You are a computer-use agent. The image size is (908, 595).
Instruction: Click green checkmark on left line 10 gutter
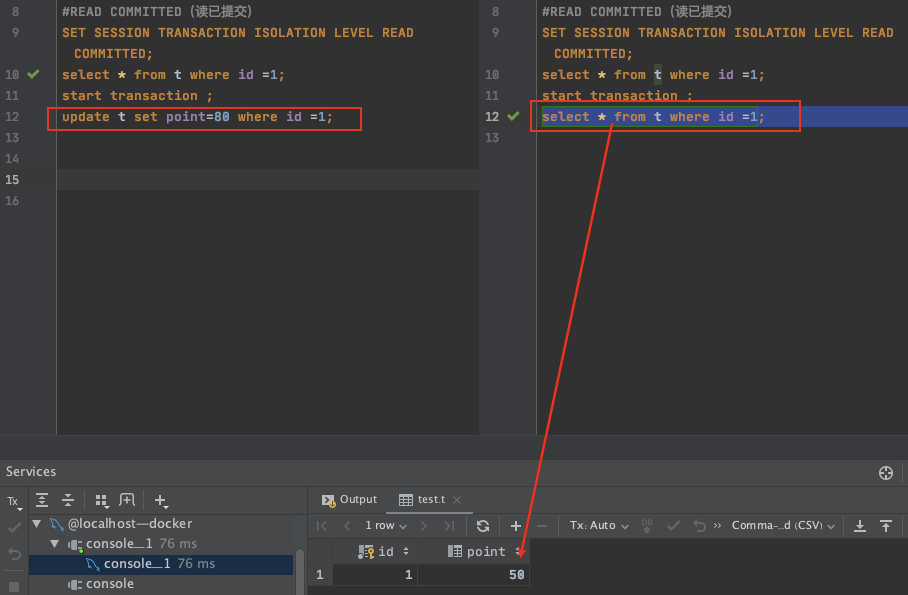(x=34, y=74)
